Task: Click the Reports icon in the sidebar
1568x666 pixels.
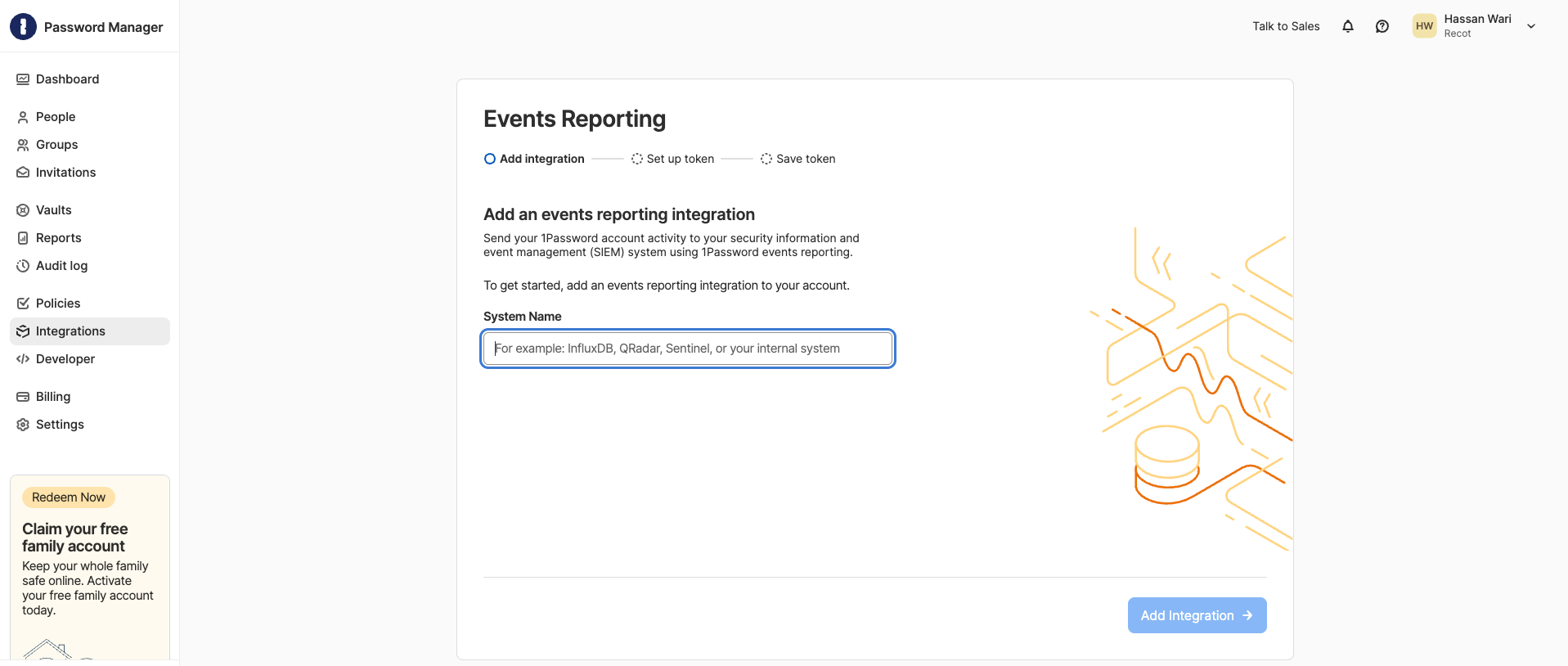Action: pyautogui.click(x=23, y=238)
